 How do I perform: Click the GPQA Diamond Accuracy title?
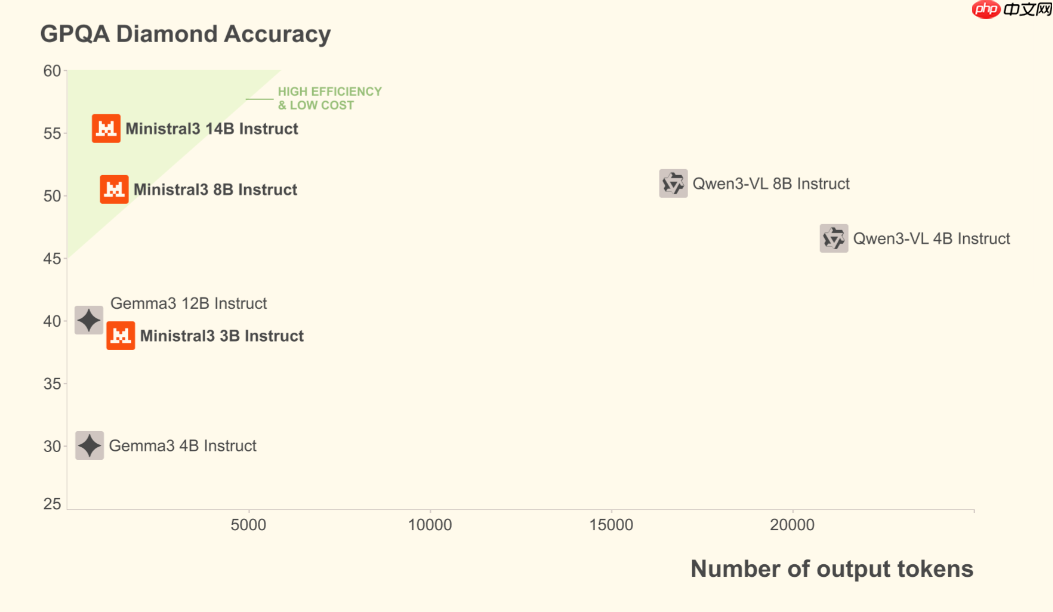click(x=185, y=34)
